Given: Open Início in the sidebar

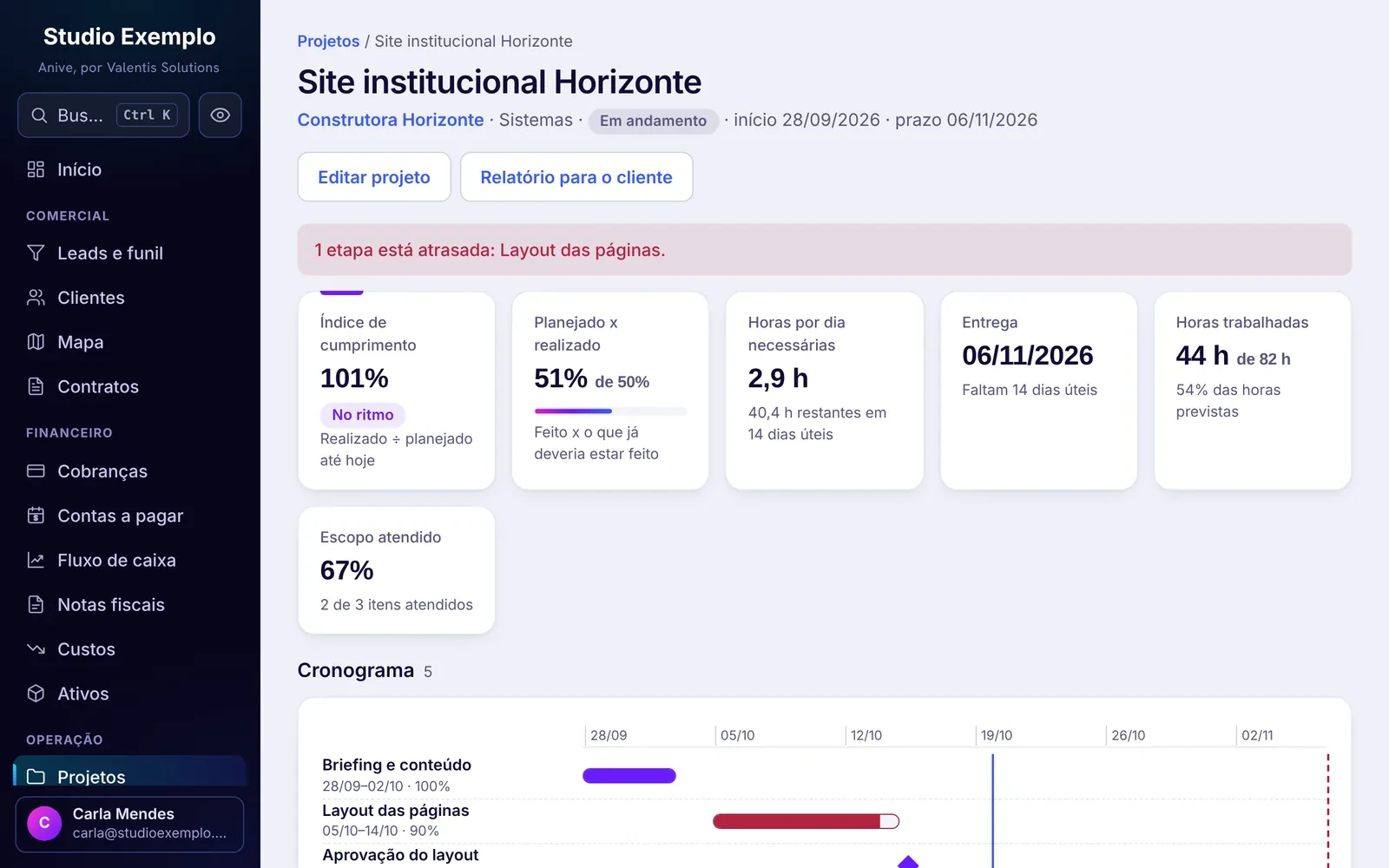Looking at the screenshot, I should (x=130, y=169).
